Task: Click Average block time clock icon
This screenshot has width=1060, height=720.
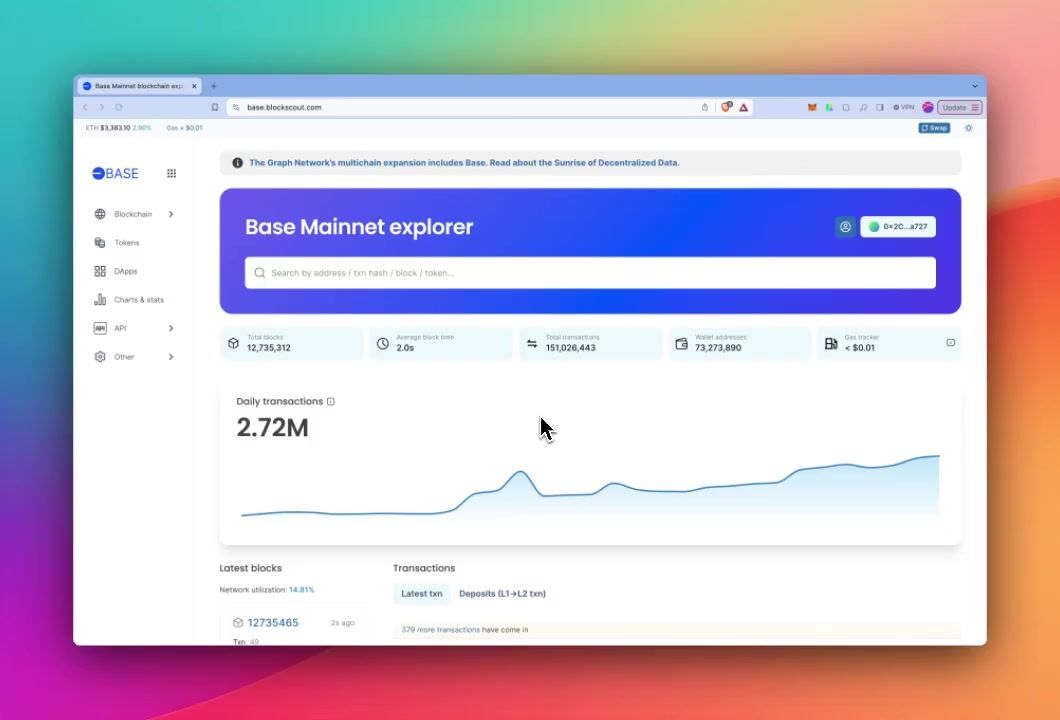Action: tap(383, 343)
